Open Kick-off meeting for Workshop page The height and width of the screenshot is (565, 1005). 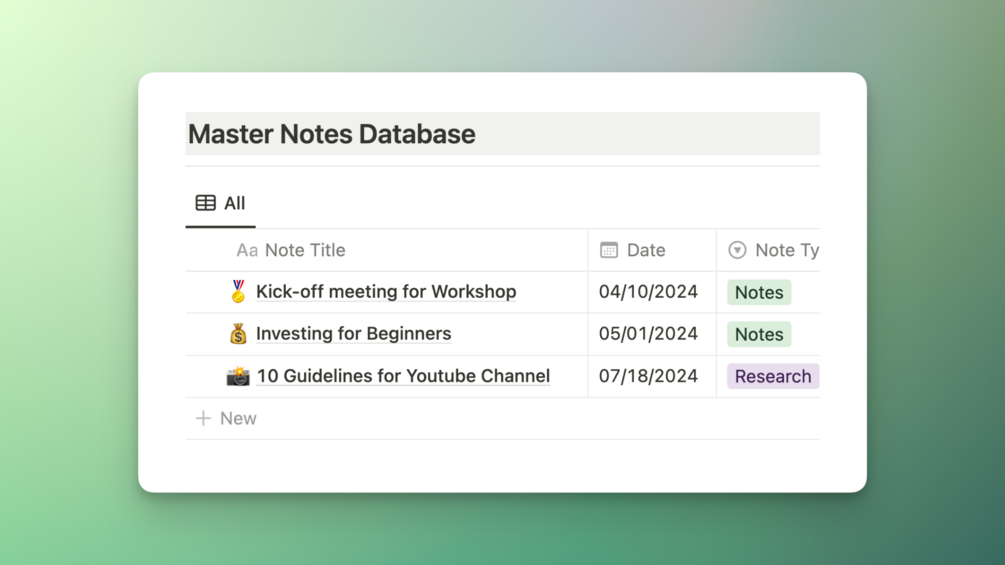[x=386, y=291]
